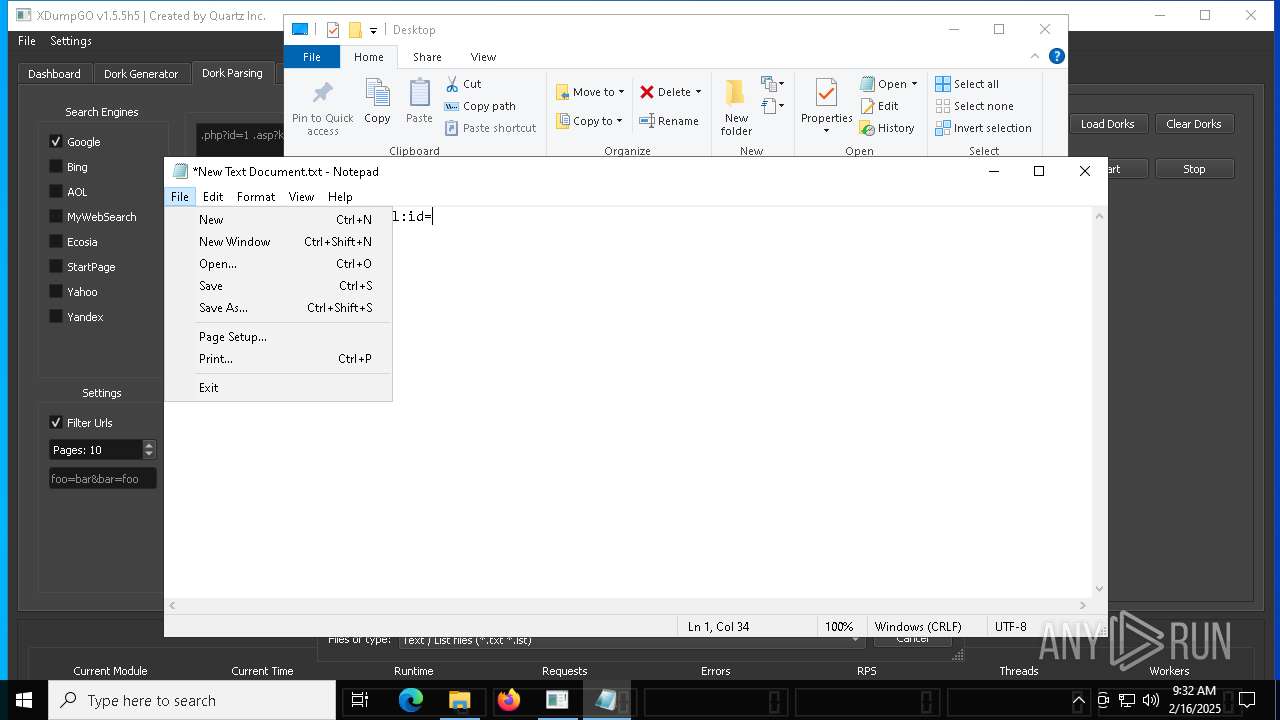Click the blue File button in Explorer
Viewport: 1280px width, 720px height.
tap(312, 57)
